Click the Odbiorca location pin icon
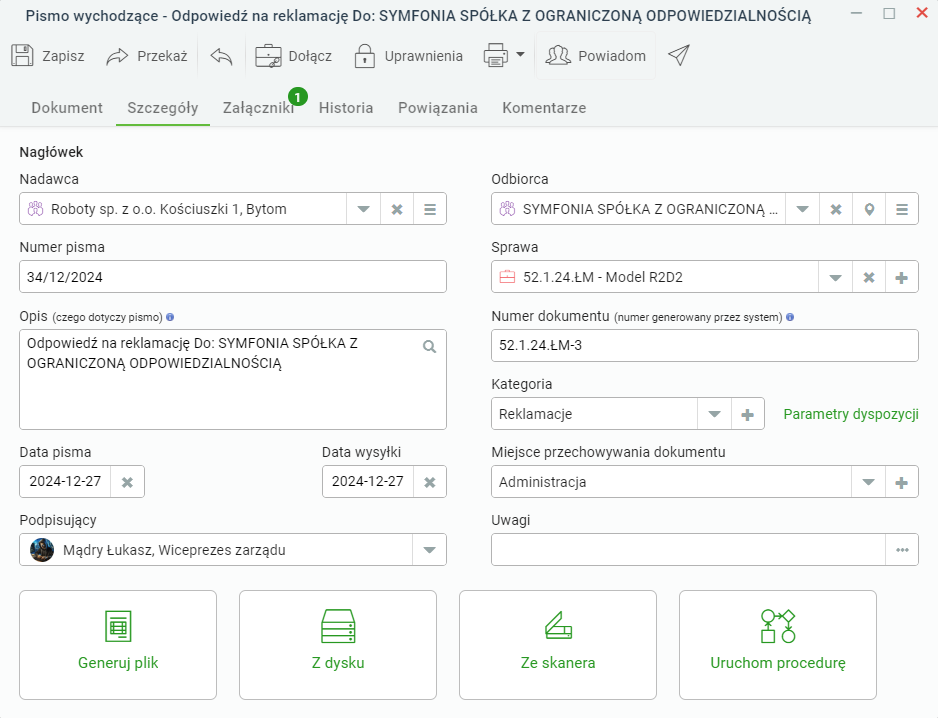938x718 pixels. click(x=869, y=209)
